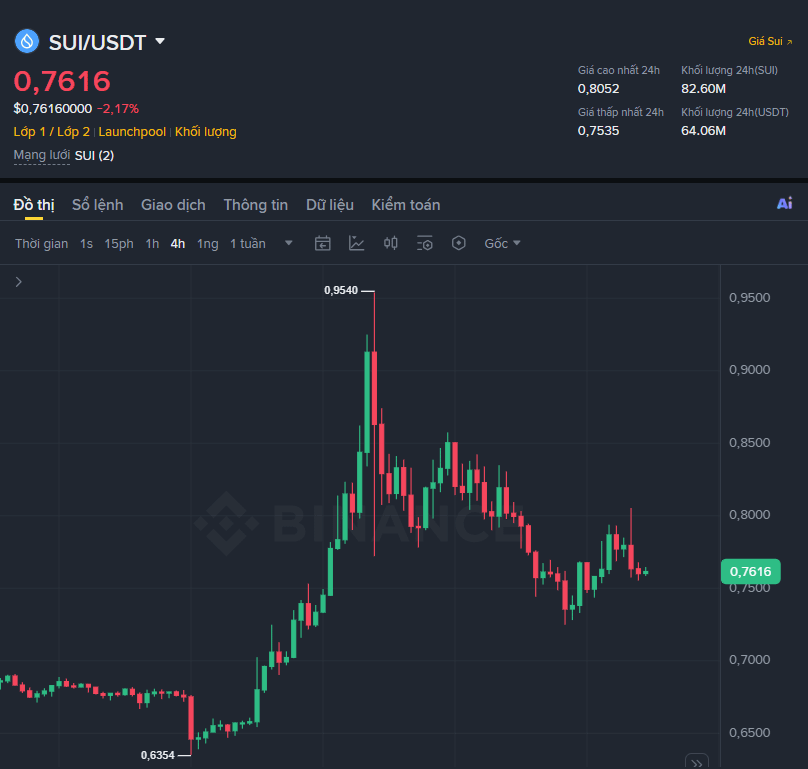Select the 4h interval
The height and width of the screenshot is (769, 808).
tap(178, 244)
